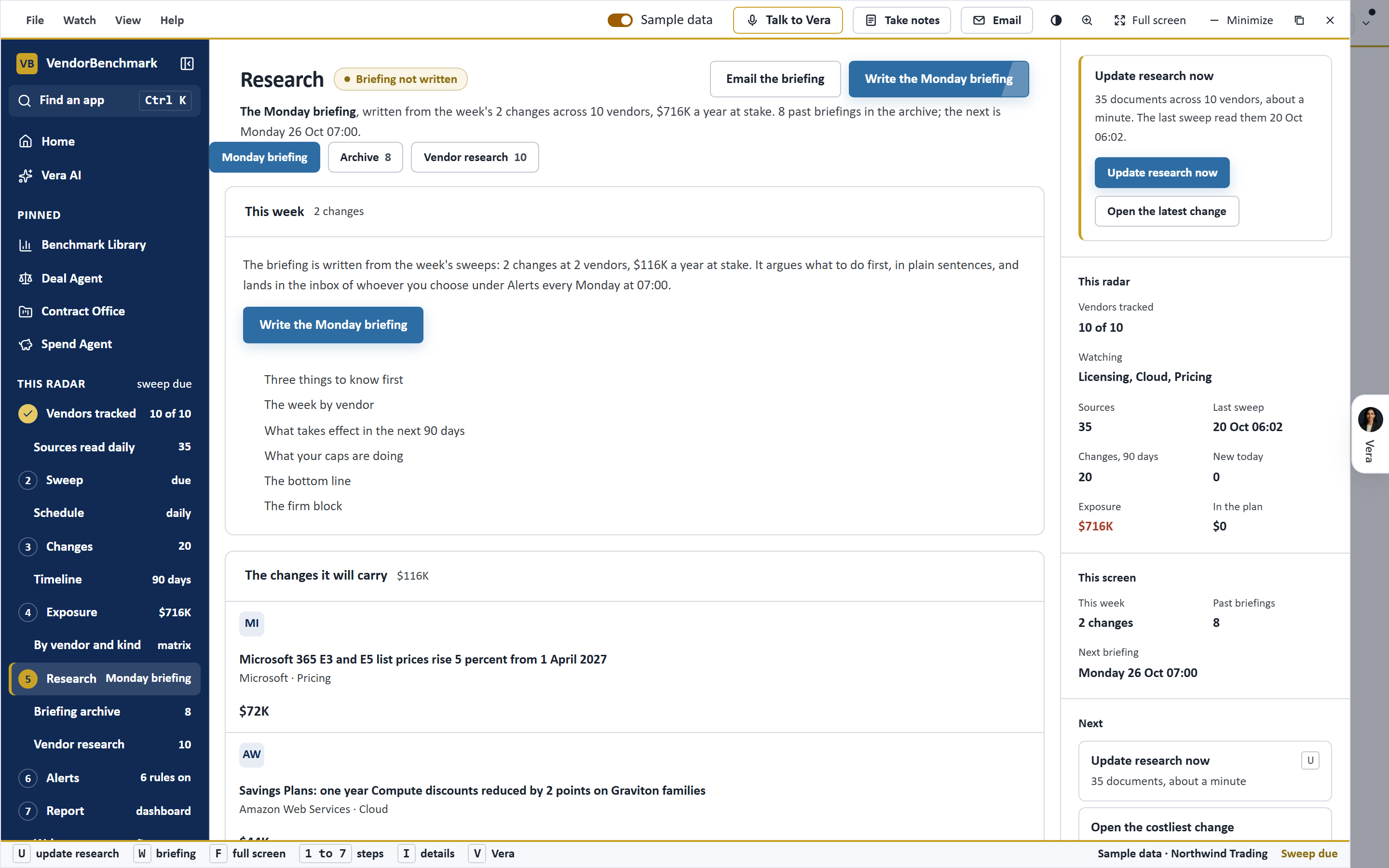Screen dimensions: 1389x868
Task: Click the Contract Office folder icon
Action: (x=25, y=311)
